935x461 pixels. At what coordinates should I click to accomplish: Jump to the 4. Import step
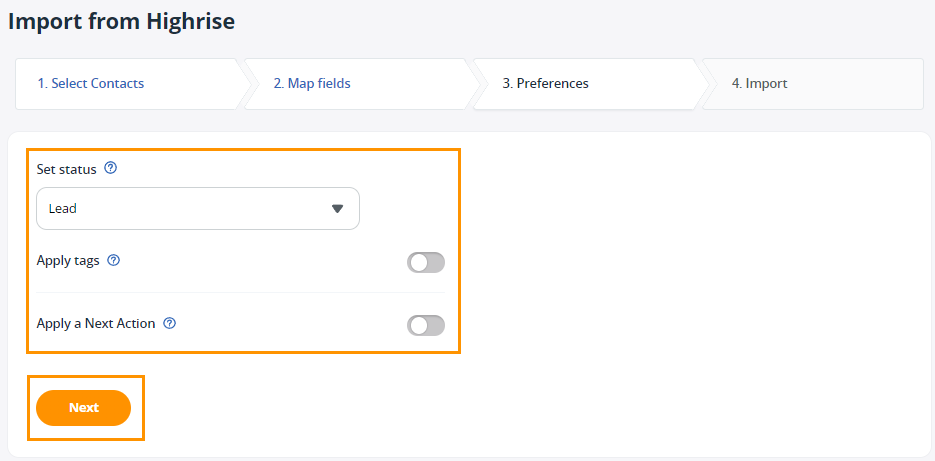[760, 83]
